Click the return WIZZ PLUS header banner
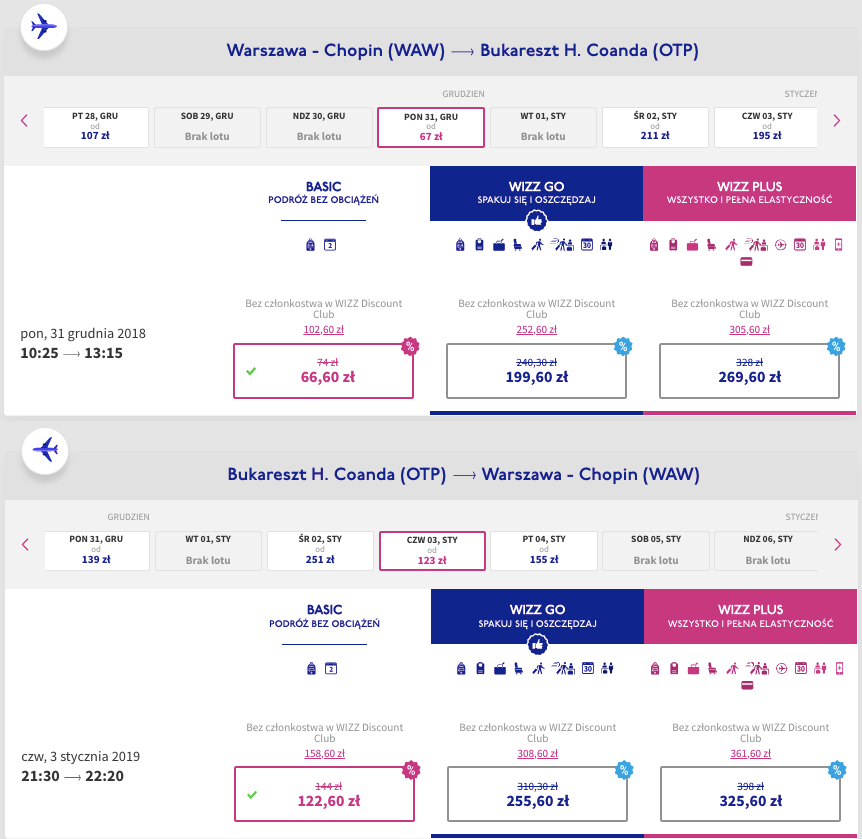 click(x=750, y=616)
